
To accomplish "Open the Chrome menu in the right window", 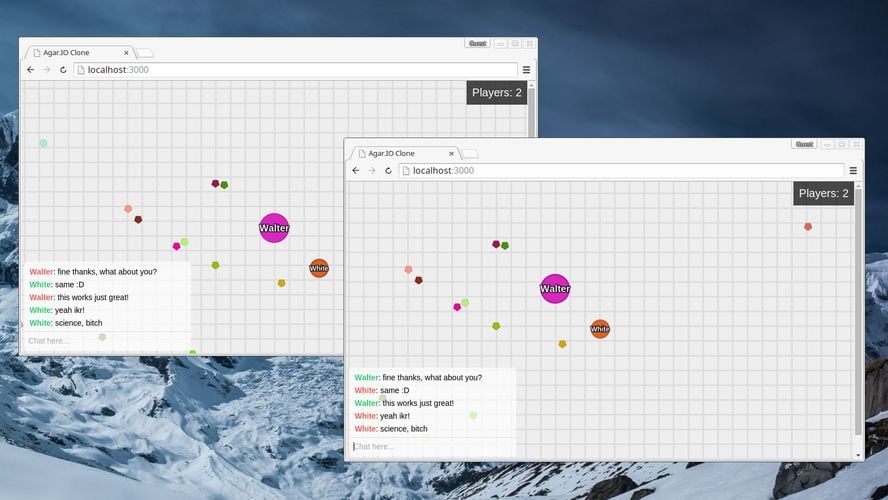I will (853, 170).
